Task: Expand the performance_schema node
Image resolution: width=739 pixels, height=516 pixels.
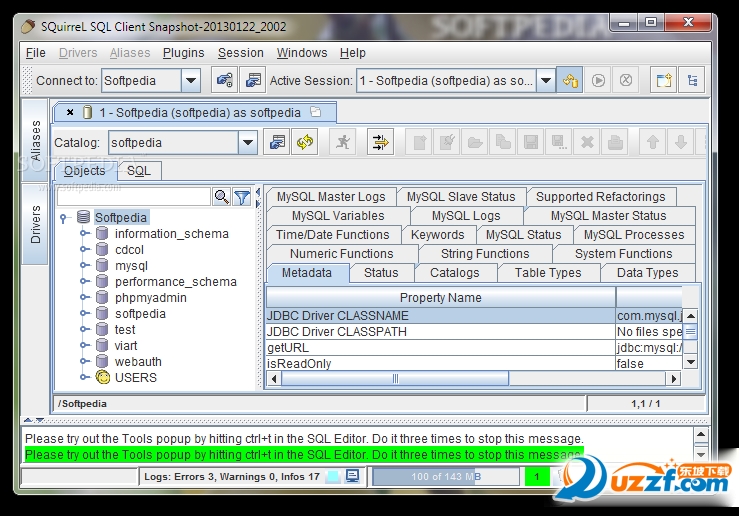Action: (84, 281)
